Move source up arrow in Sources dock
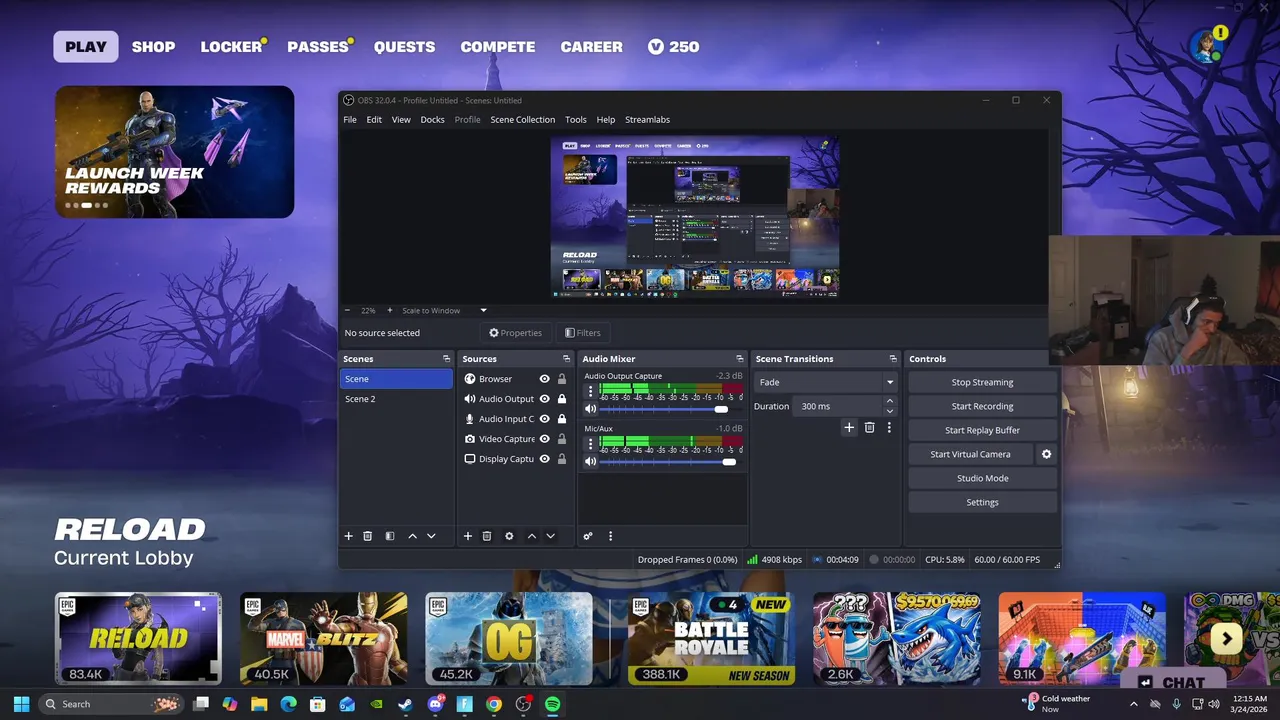The height and width of the screenshot is (720, 1280). 532,536
